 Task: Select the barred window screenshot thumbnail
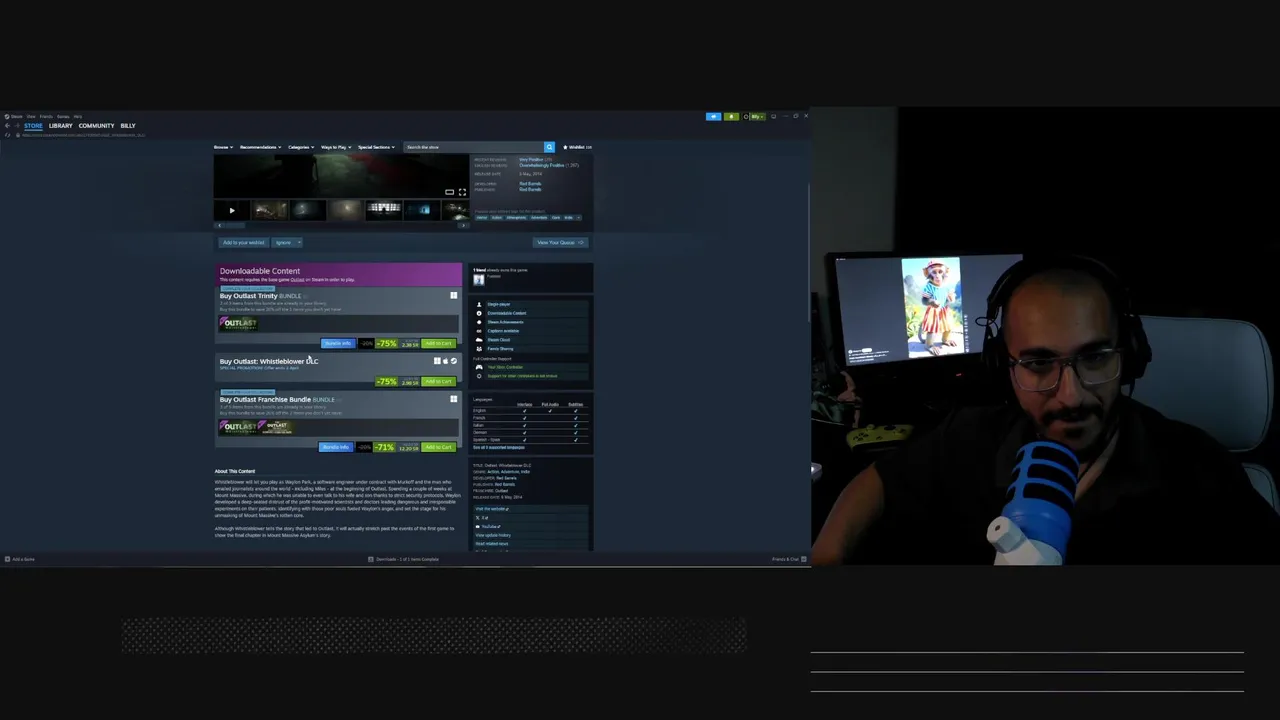383,210
